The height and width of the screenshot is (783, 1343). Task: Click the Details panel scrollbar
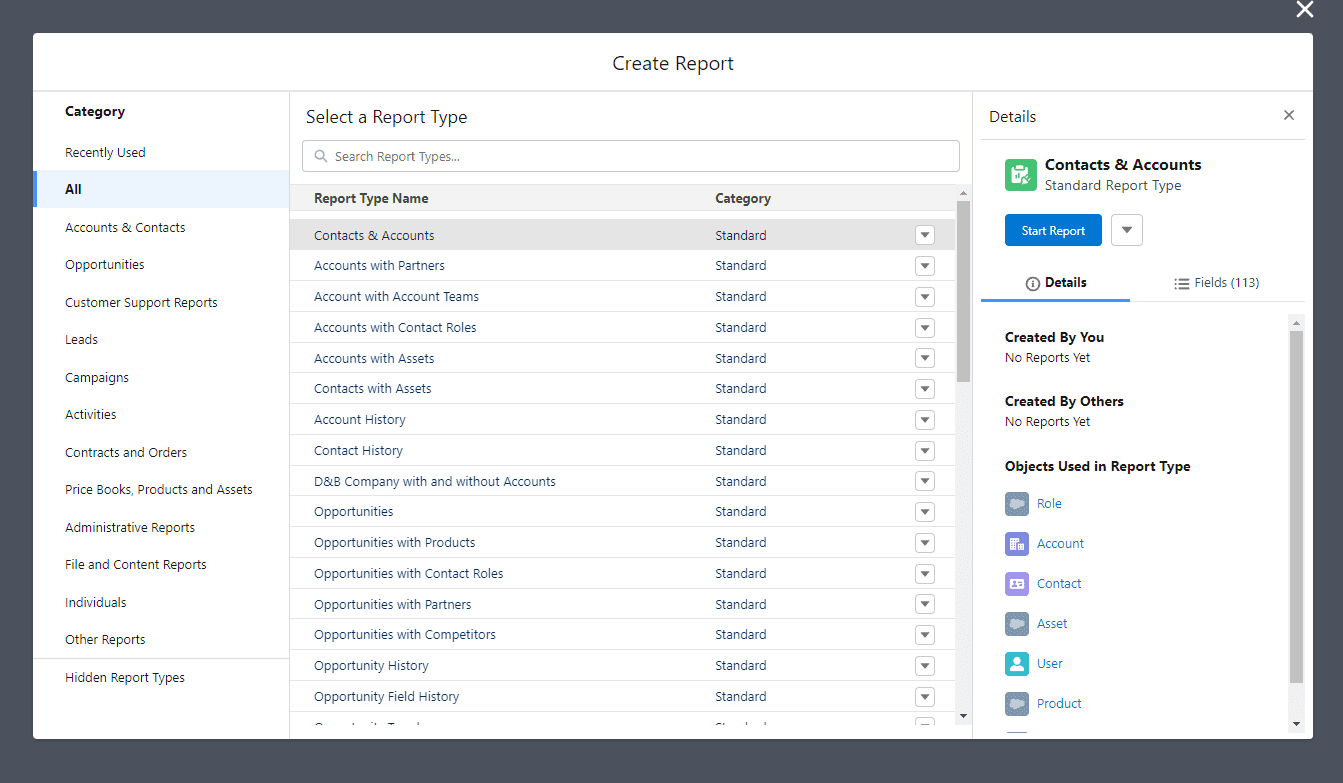point(1297,507)
